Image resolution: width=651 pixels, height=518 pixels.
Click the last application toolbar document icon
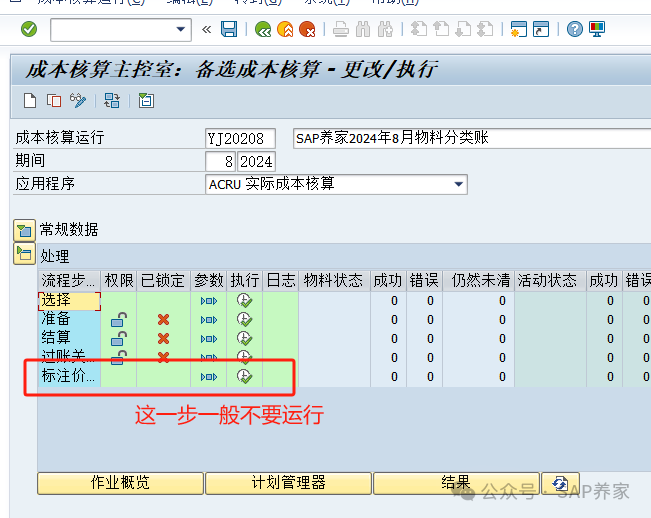pos(146,100)
